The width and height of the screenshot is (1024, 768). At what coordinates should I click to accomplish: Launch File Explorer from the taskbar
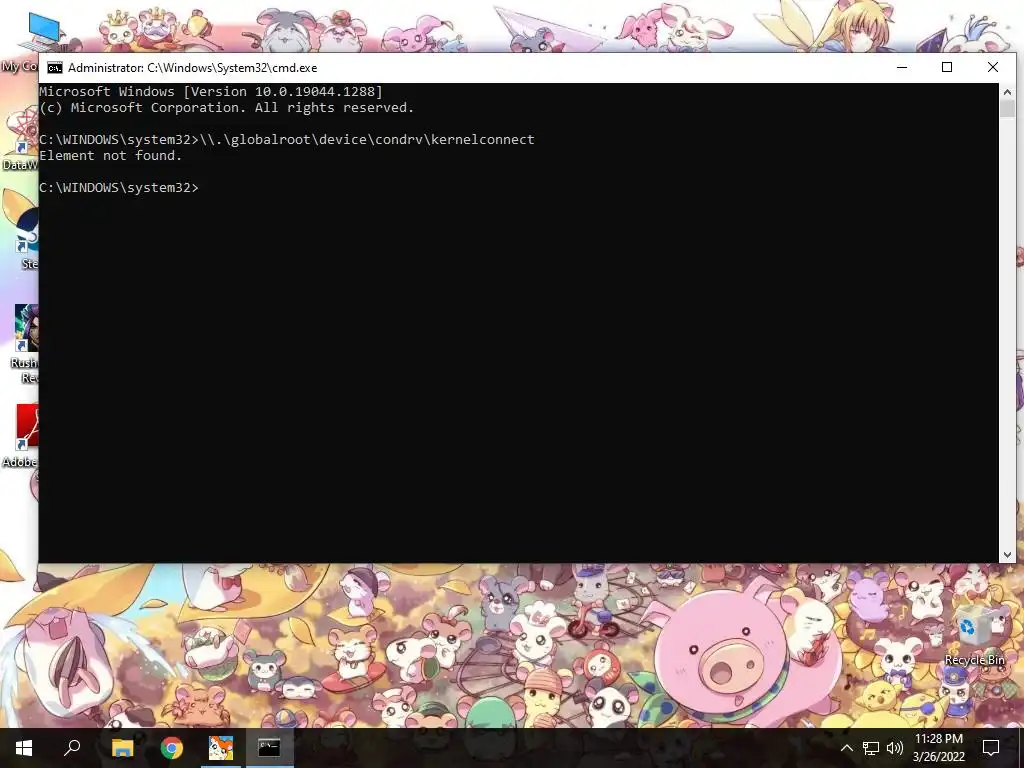(122, 748)
